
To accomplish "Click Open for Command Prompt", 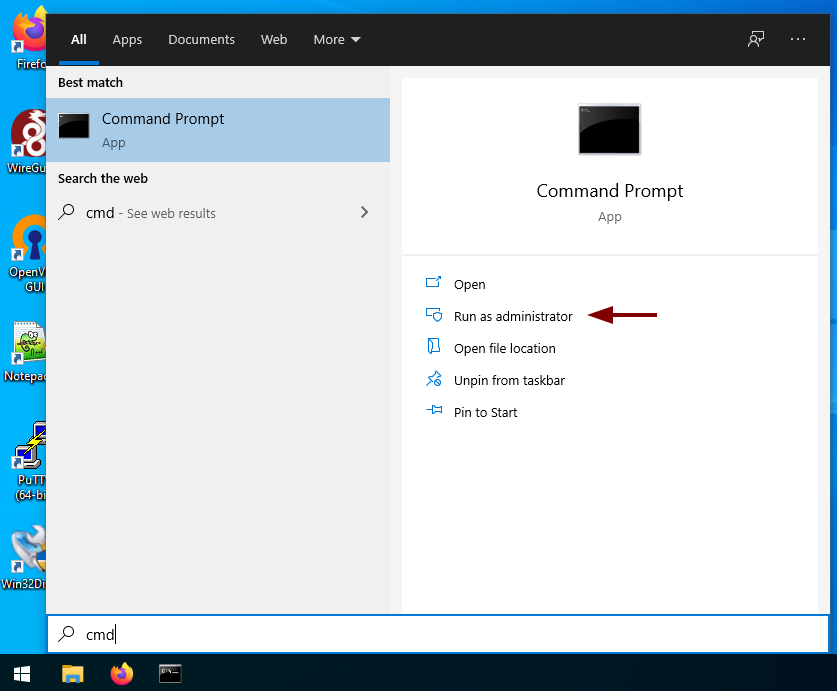I will tap(469, 284).
